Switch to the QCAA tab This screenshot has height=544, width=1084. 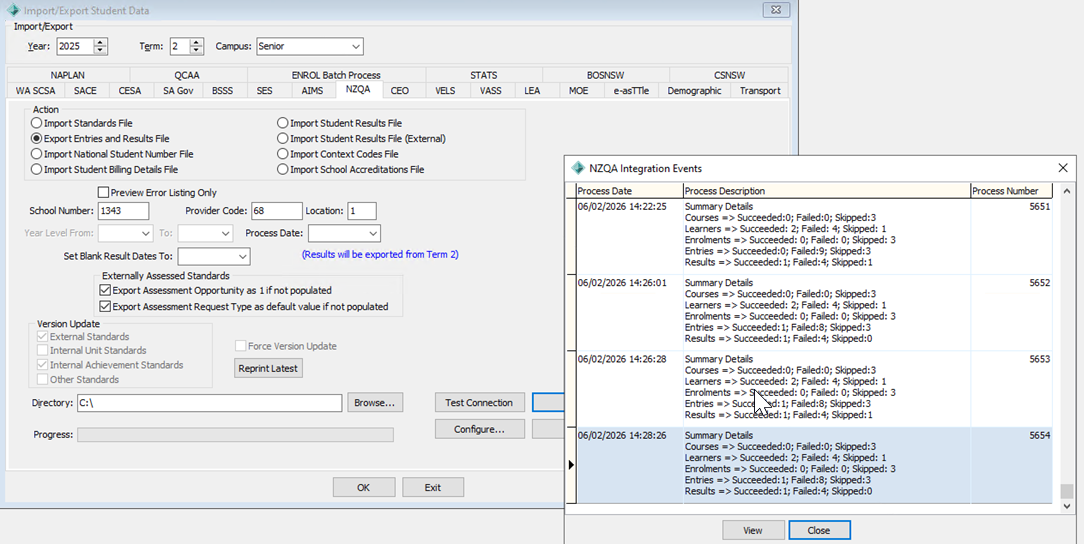pyautogui.click(x=188, y=75)
